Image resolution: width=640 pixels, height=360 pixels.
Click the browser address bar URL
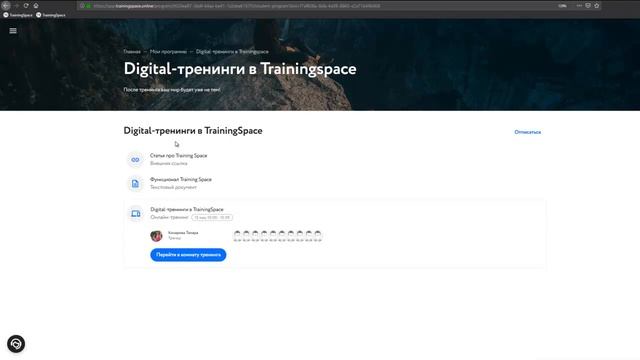(237, 6)
